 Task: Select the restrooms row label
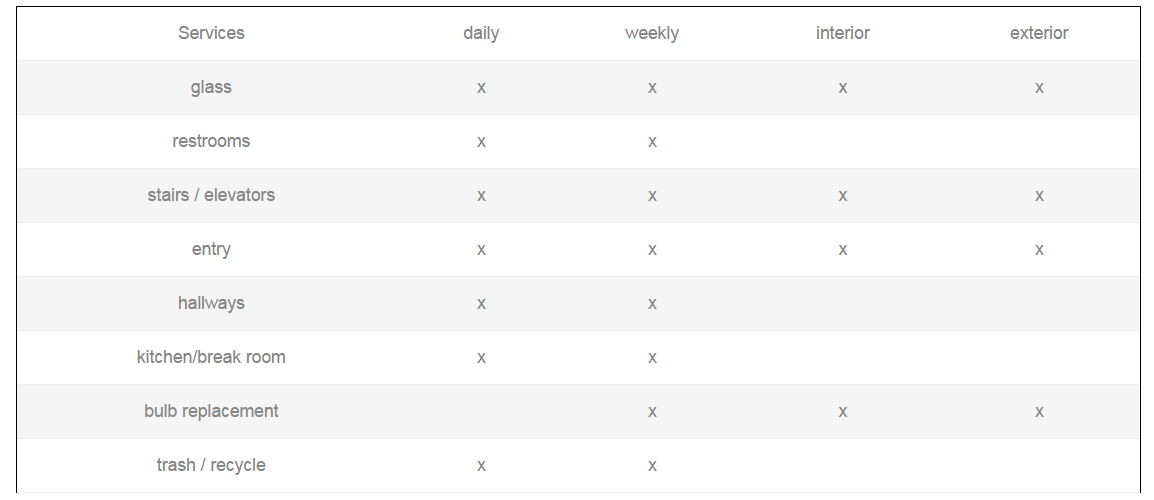(x=211, y=141)
